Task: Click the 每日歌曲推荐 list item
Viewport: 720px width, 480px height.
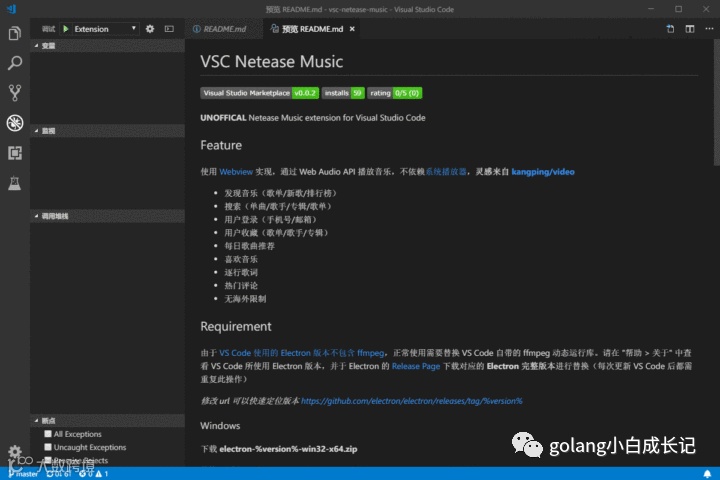Action: coord(249,246)
